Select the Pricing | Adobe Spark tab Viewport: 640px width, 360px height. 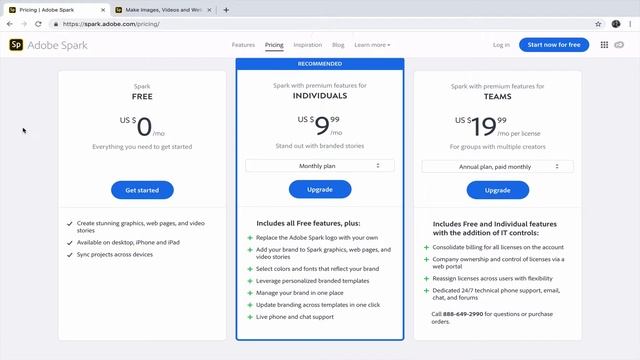click(57, 10)
